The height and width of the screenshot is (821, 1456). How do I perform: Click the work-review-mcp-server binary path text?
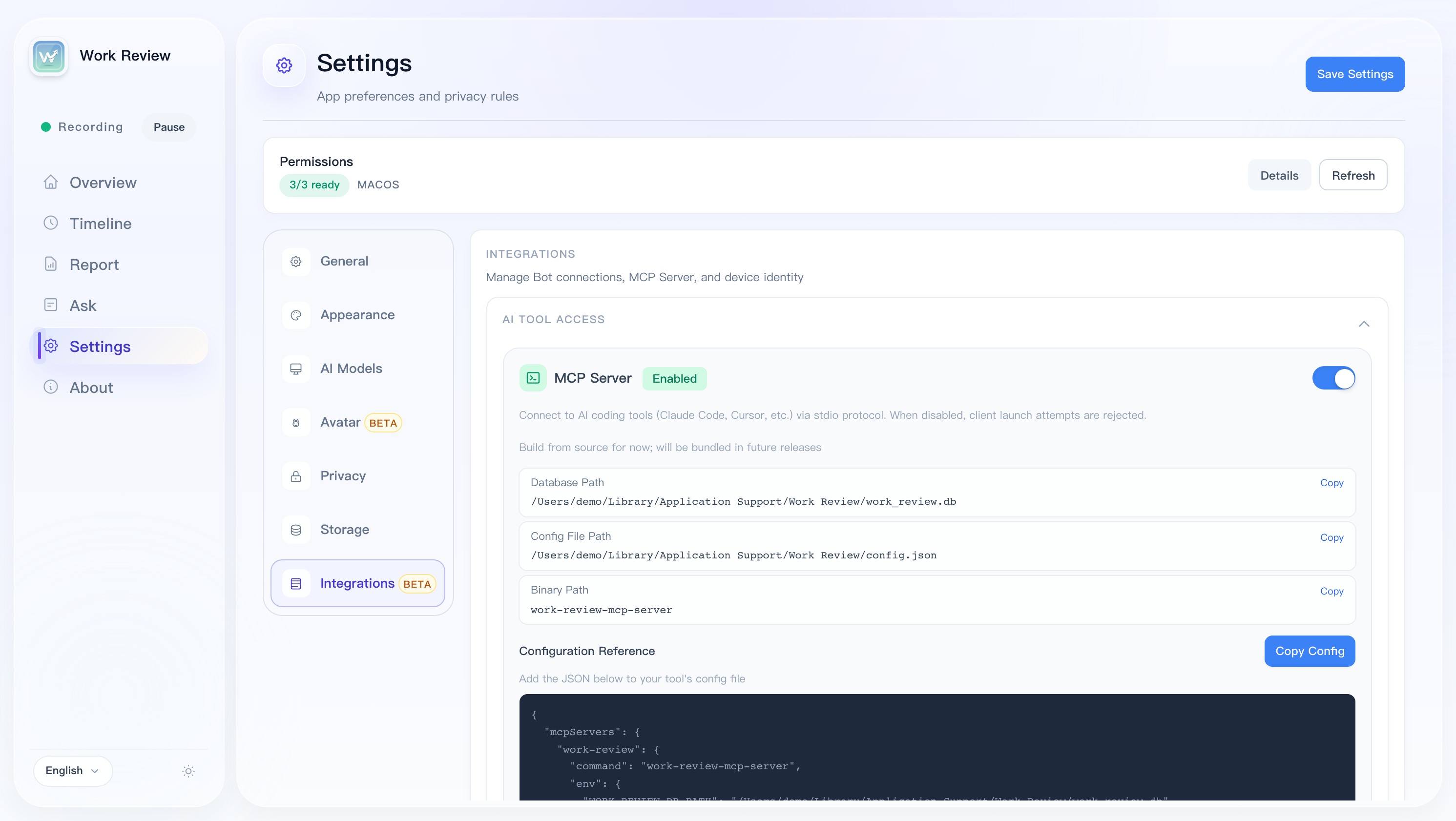point(601,610)
